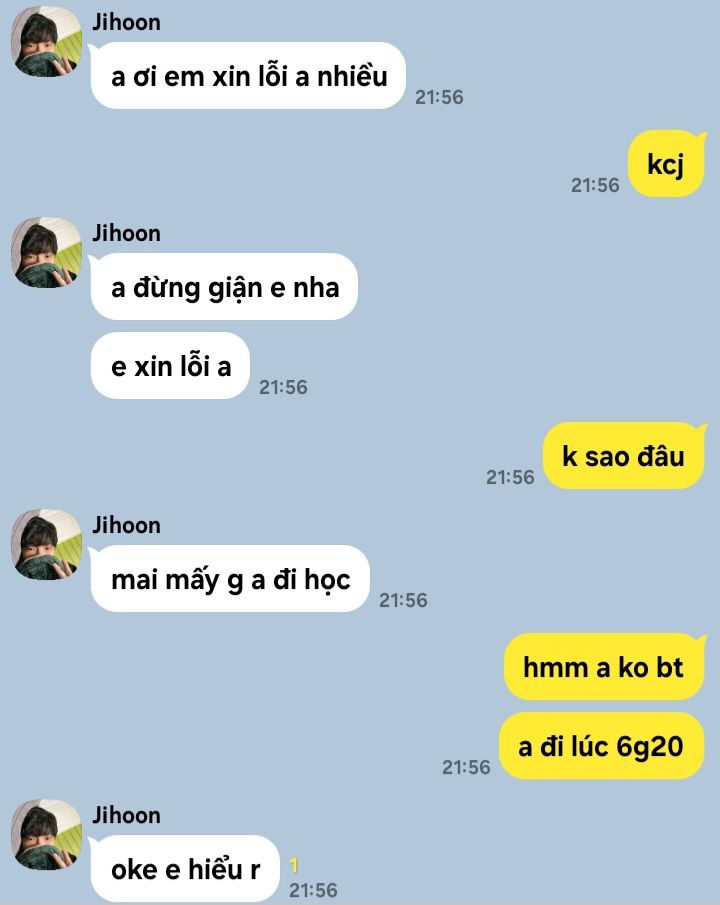The width and height of the screenshot is (720, 905).
Task: Click timestamp next to 'a đi lúc 6g20'
Action: 466,767
